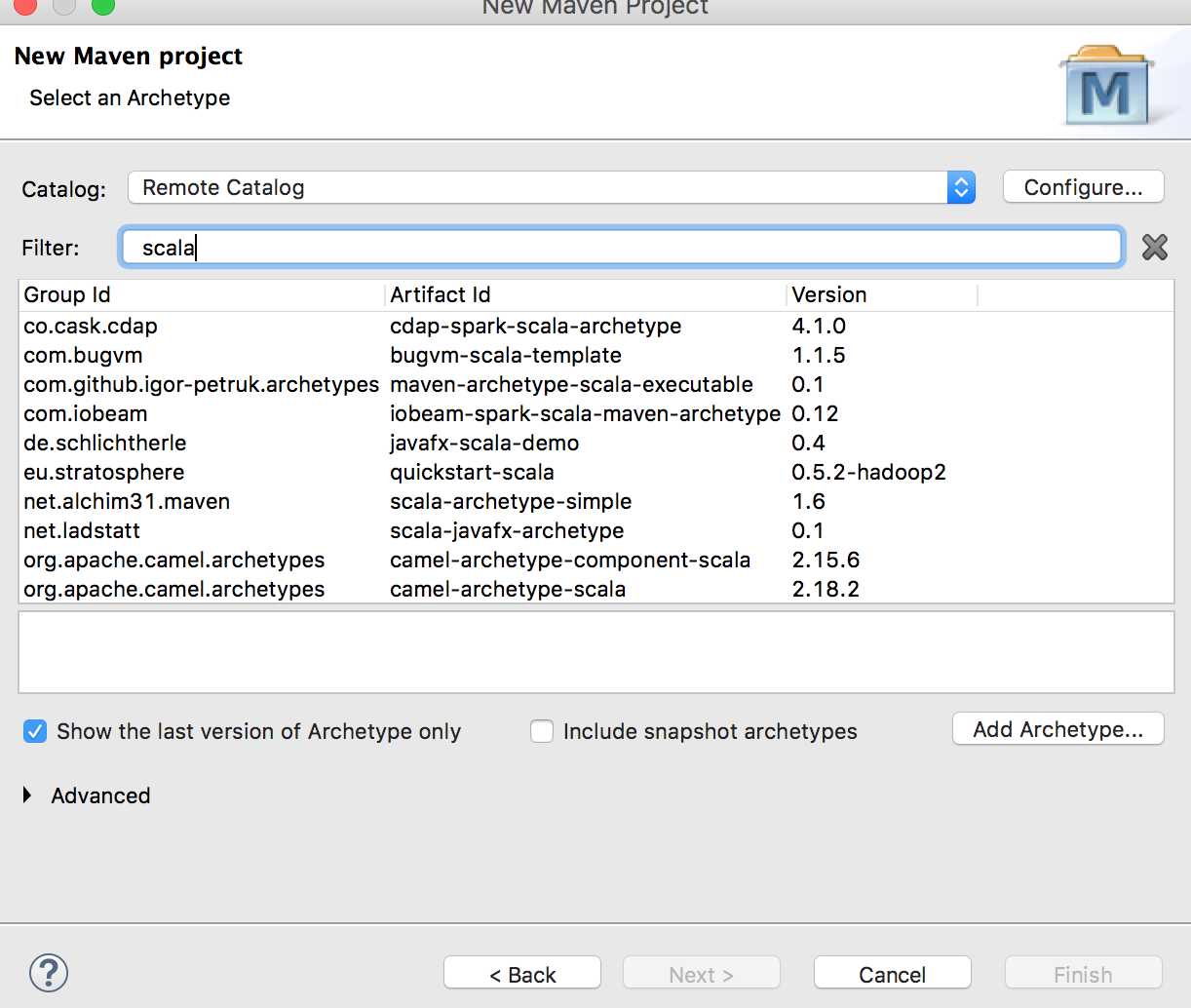The image size is (1191, 1008).
Task: Click iobeam-spark-scala-maven-archetype artifact
Action: coord(586,413)
